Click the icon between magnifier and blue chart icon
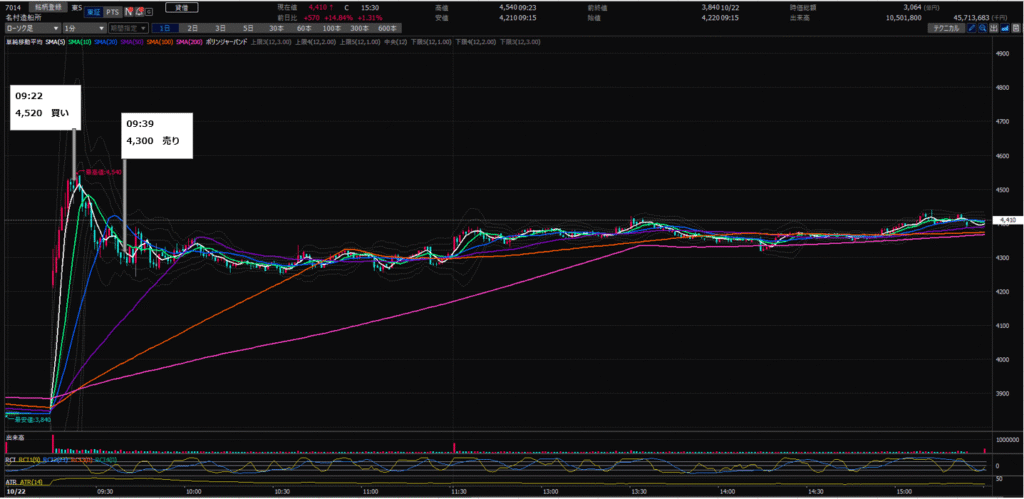 (x=995, y=28)
